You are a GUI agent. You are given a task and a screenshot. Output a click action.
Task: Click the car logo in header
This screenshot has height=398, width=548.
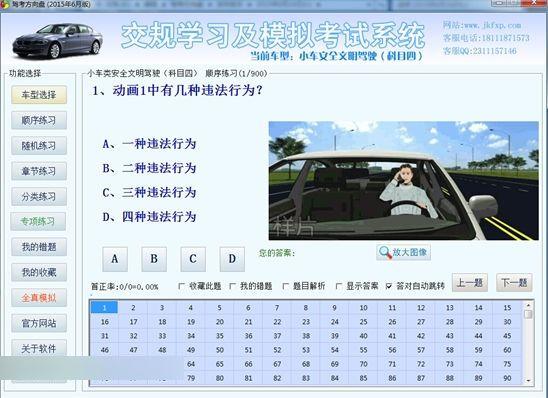pyautogui.click(x=58, y=41)
